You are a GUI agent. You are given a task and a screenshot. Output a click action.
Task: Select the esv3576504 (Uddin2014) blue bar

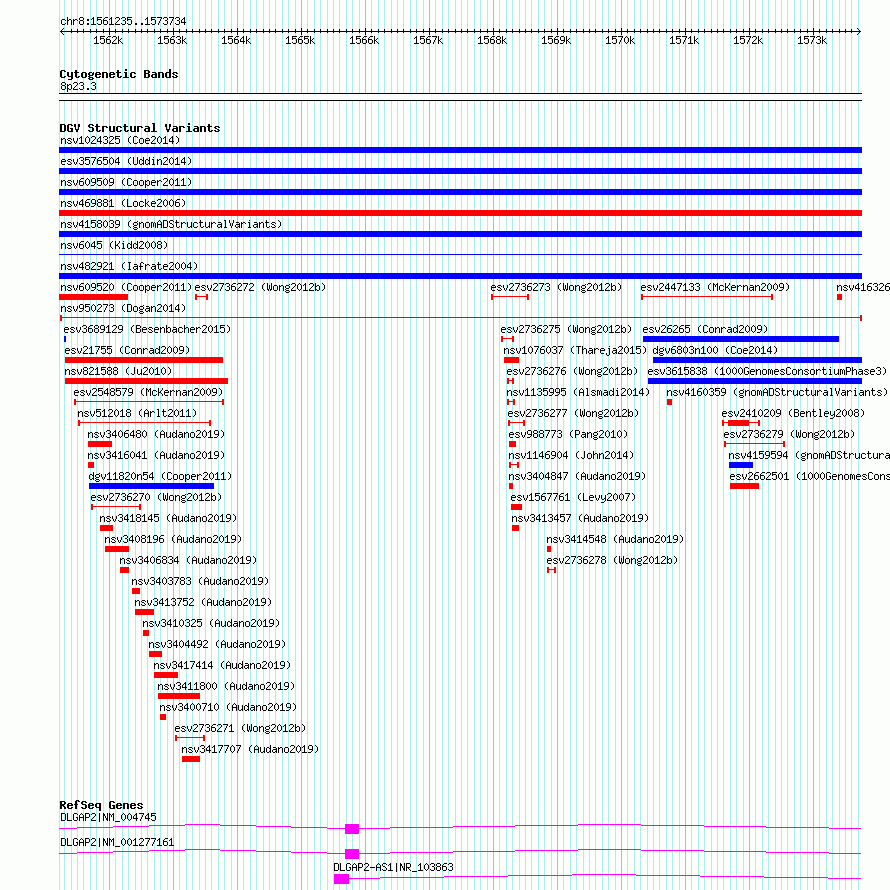point(460,171)
